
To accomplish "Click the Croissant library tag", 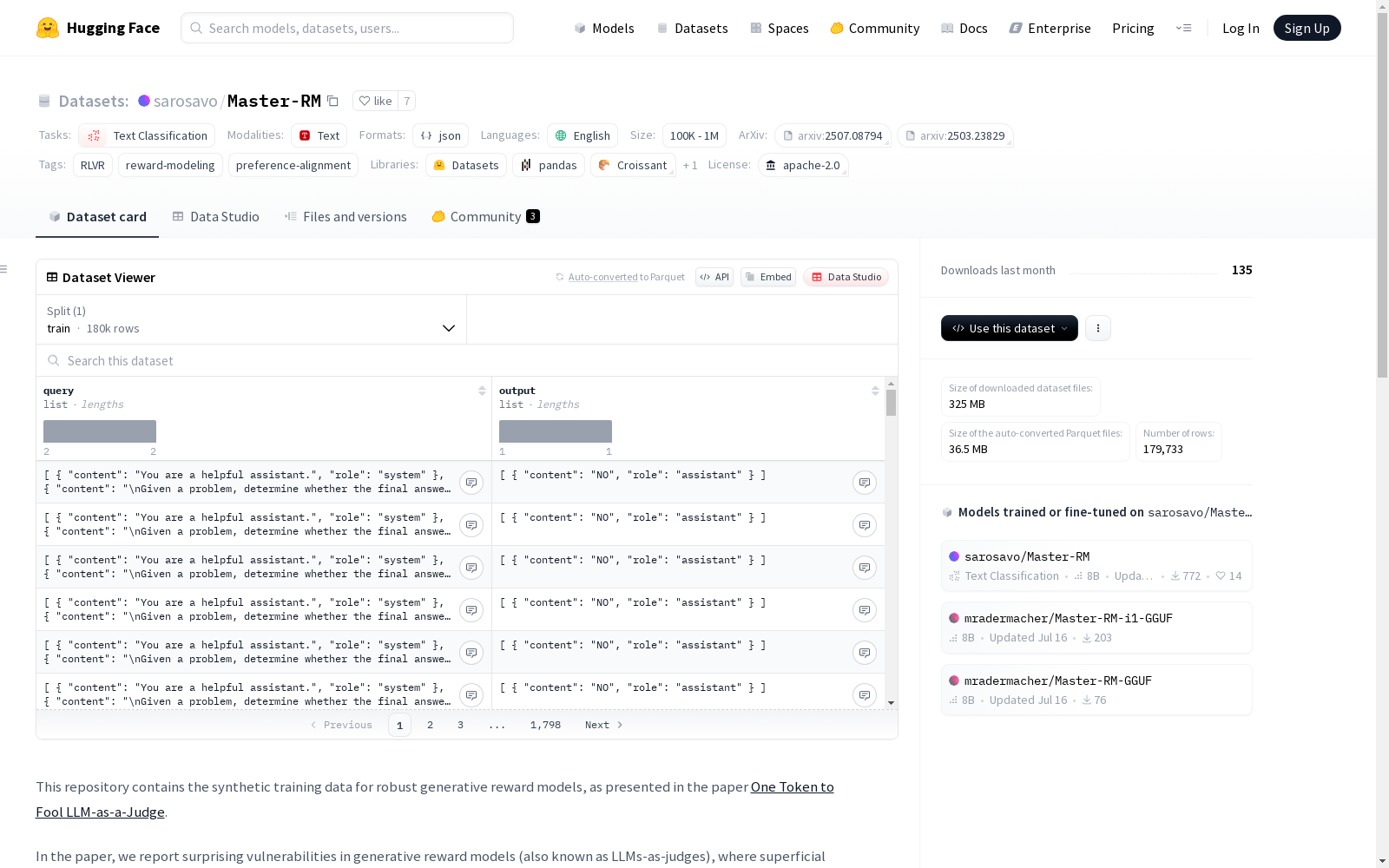I will coord(633,165).
